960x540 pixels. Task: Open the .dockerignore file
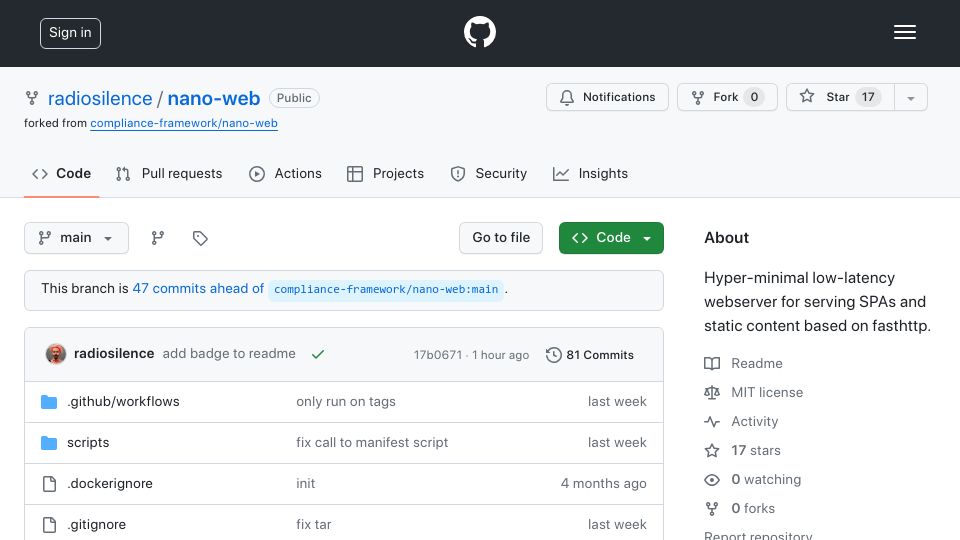click(110, 484)
